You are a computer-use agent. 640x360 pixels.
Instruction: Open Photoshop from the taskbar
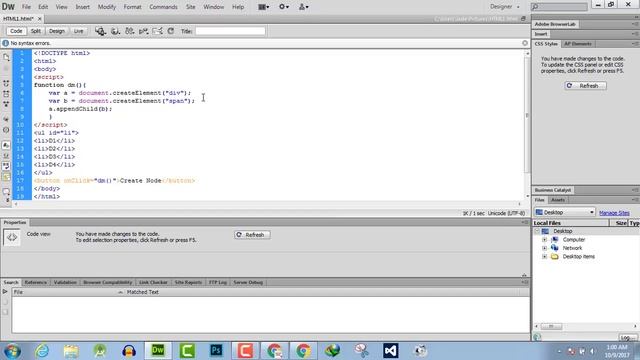click(216, 351)
